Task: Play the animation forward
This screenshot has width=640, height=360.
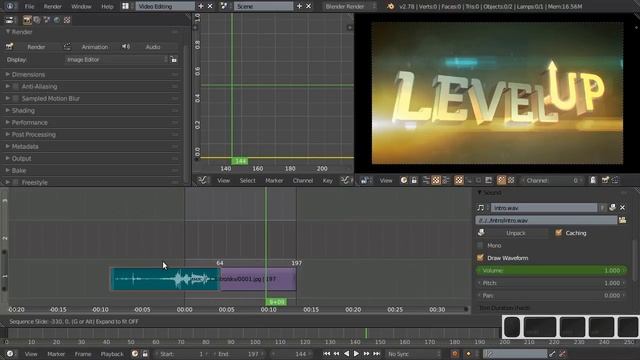Action: pos(356,354)
